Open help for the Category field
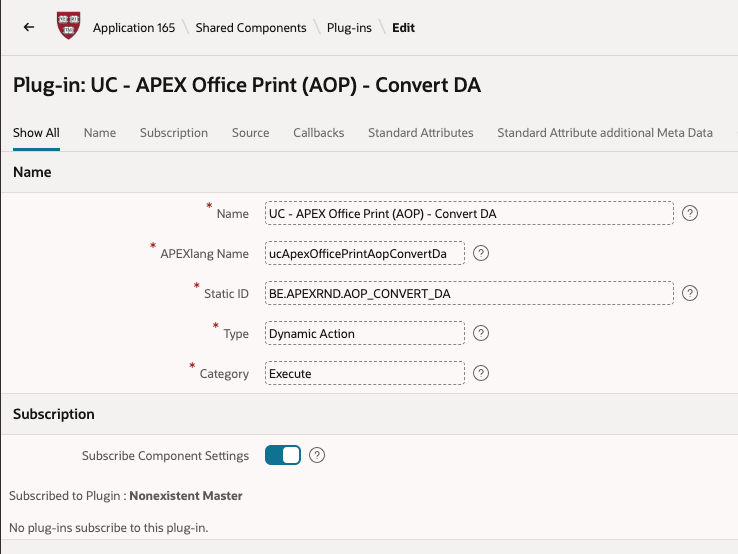Viewport: 738px width, 554px height. pos(481,373)
